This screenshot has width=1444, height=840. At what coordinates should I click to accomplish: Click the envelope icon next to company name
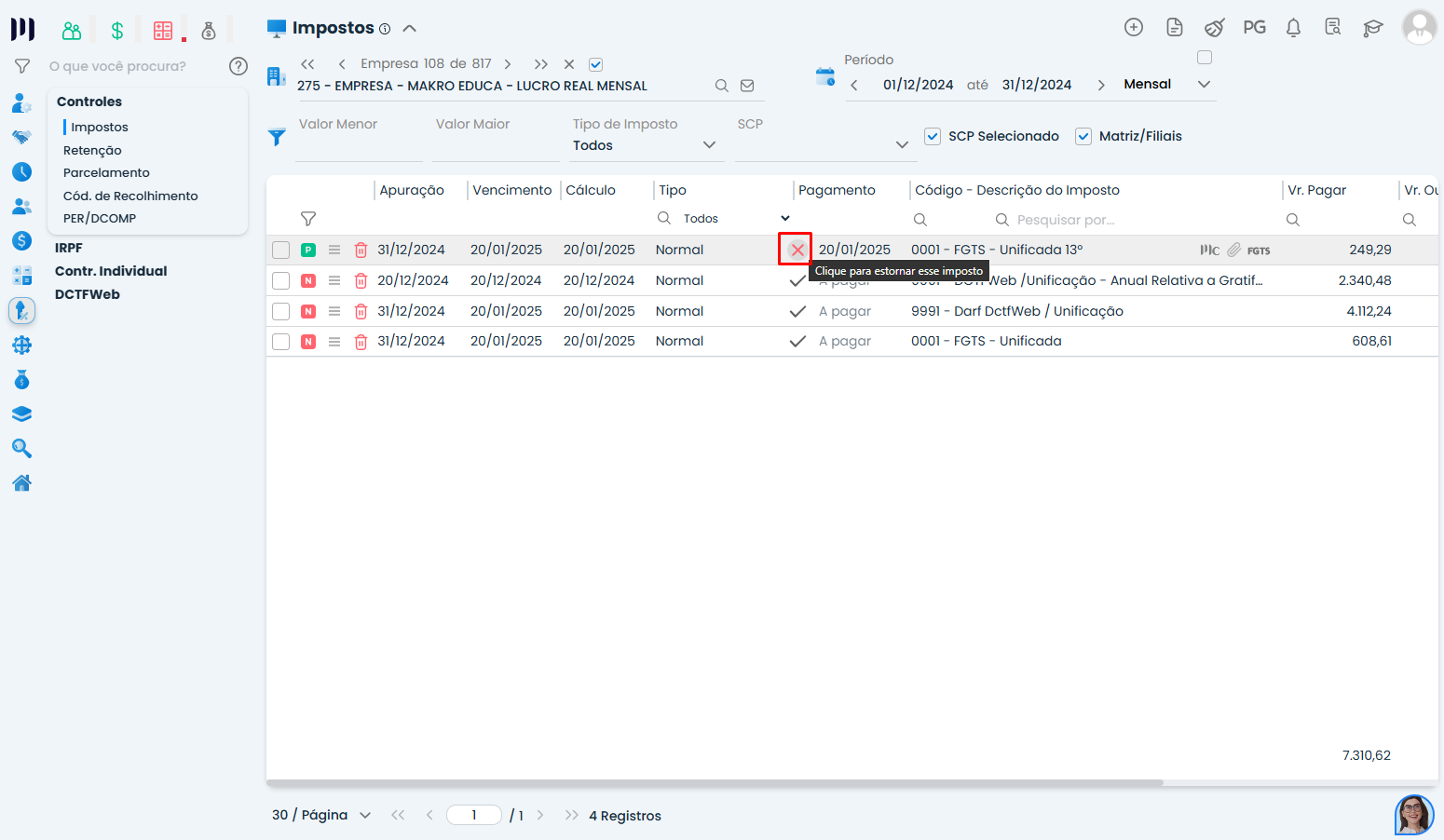(x=747, y=86)
